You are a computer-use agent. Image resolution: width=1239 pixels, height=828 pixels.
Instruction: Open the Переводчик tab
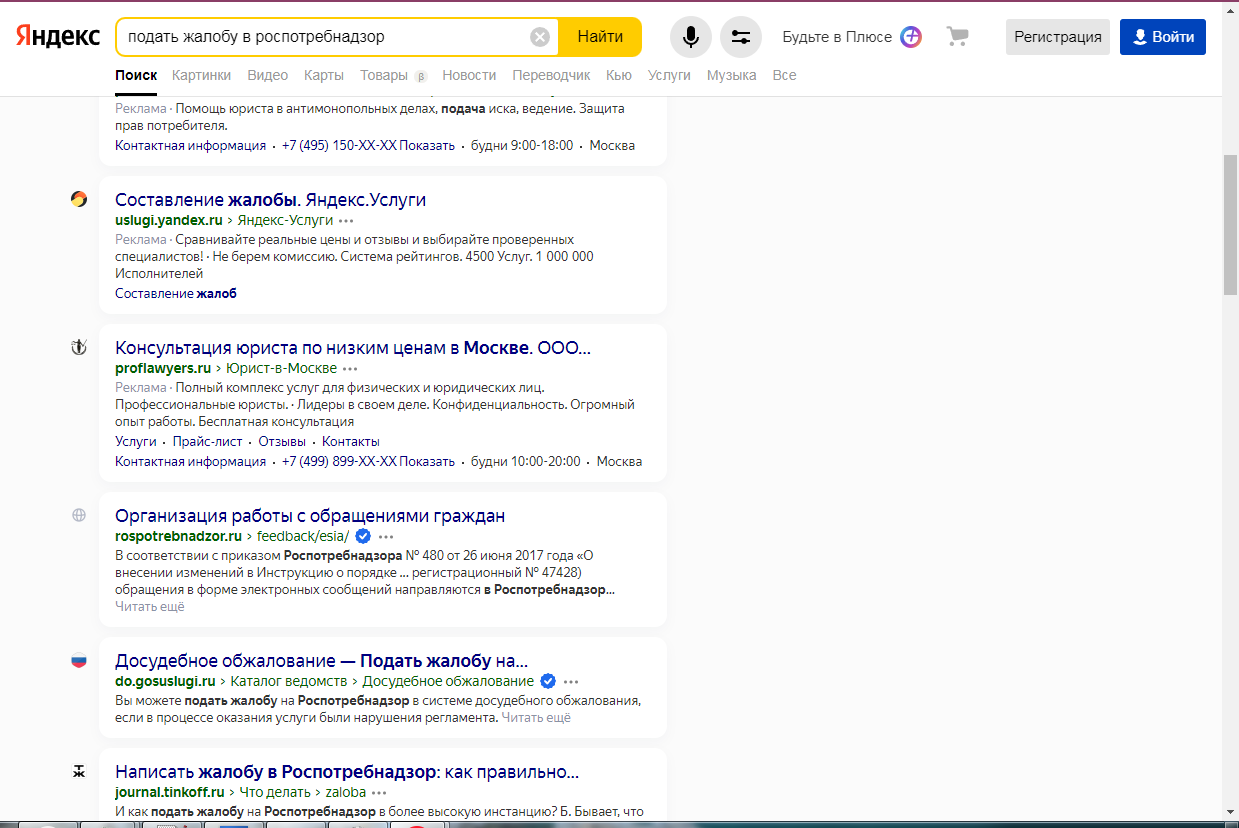[x=551, y=75]
